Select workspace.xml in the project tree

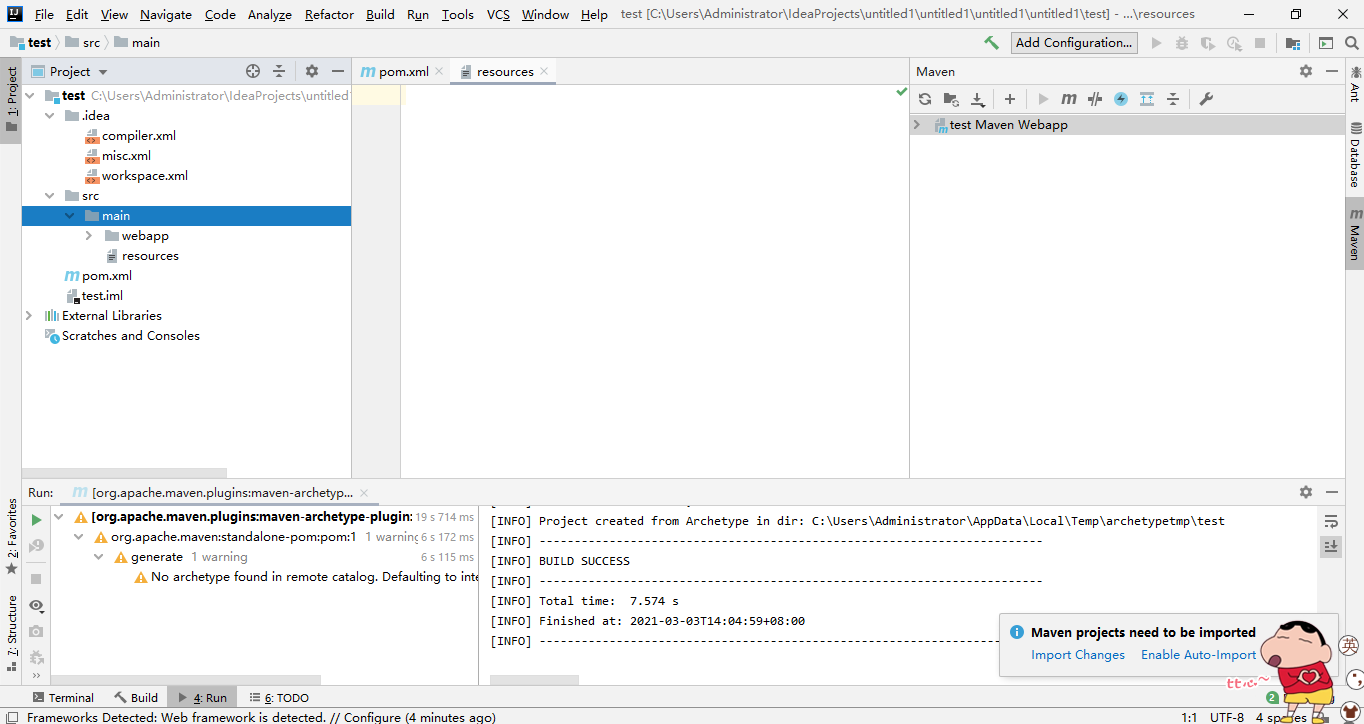pyautogui.click(x=145, y=176)
